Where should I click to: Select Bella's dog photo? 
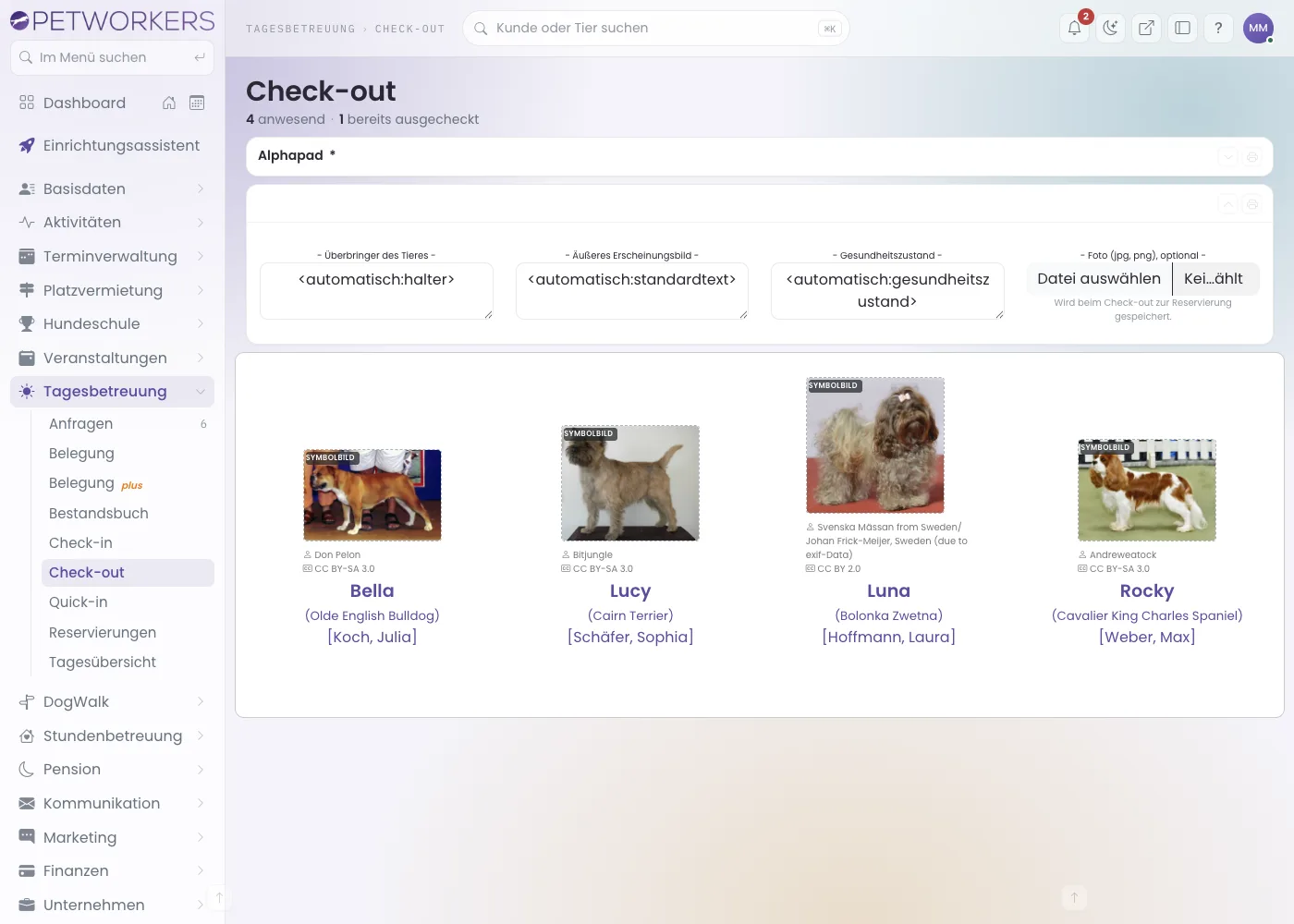click(372, 494)
